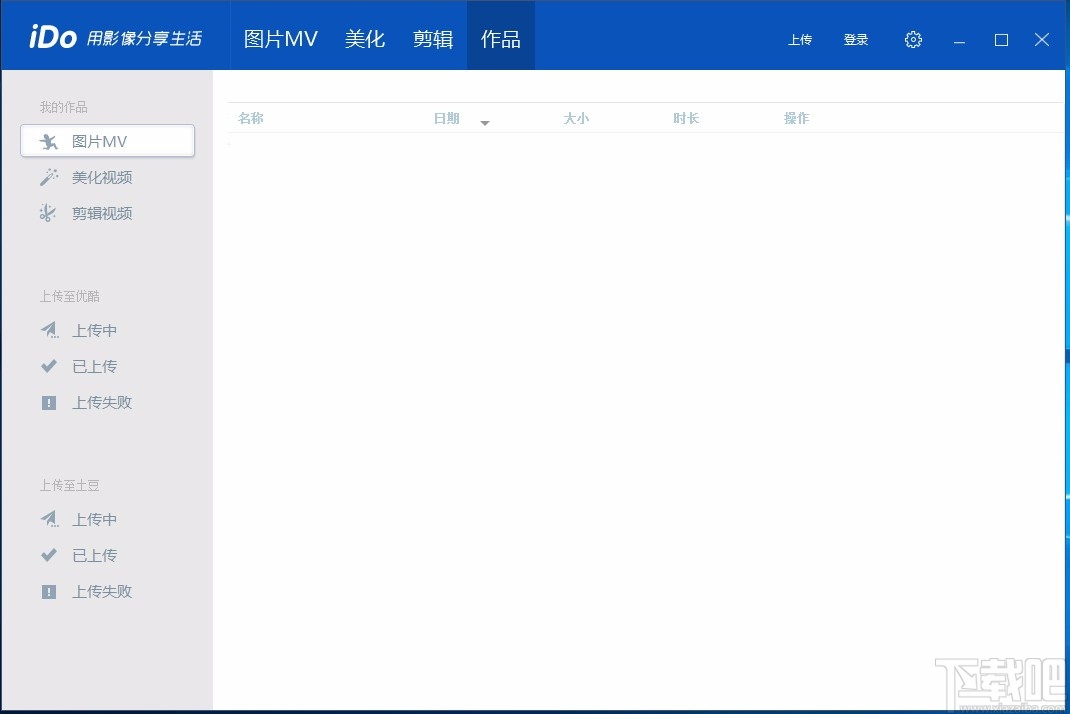This screenshot has width=1070, height=714.
Task: Click exclamation icon under 上传至优酷
Action: (48, 403)
